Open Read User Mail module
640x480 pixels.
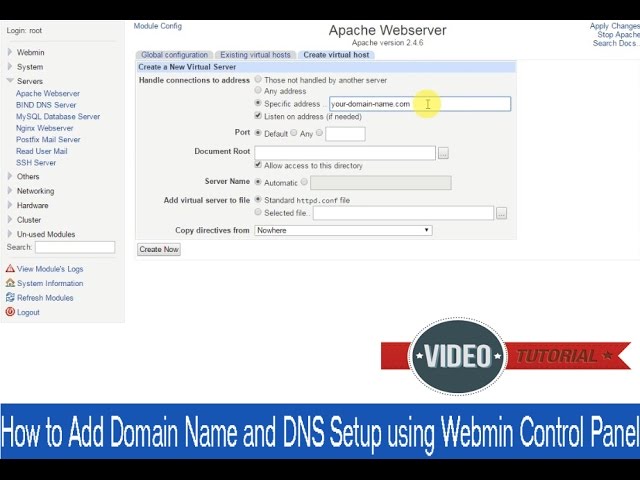[42, 151]
